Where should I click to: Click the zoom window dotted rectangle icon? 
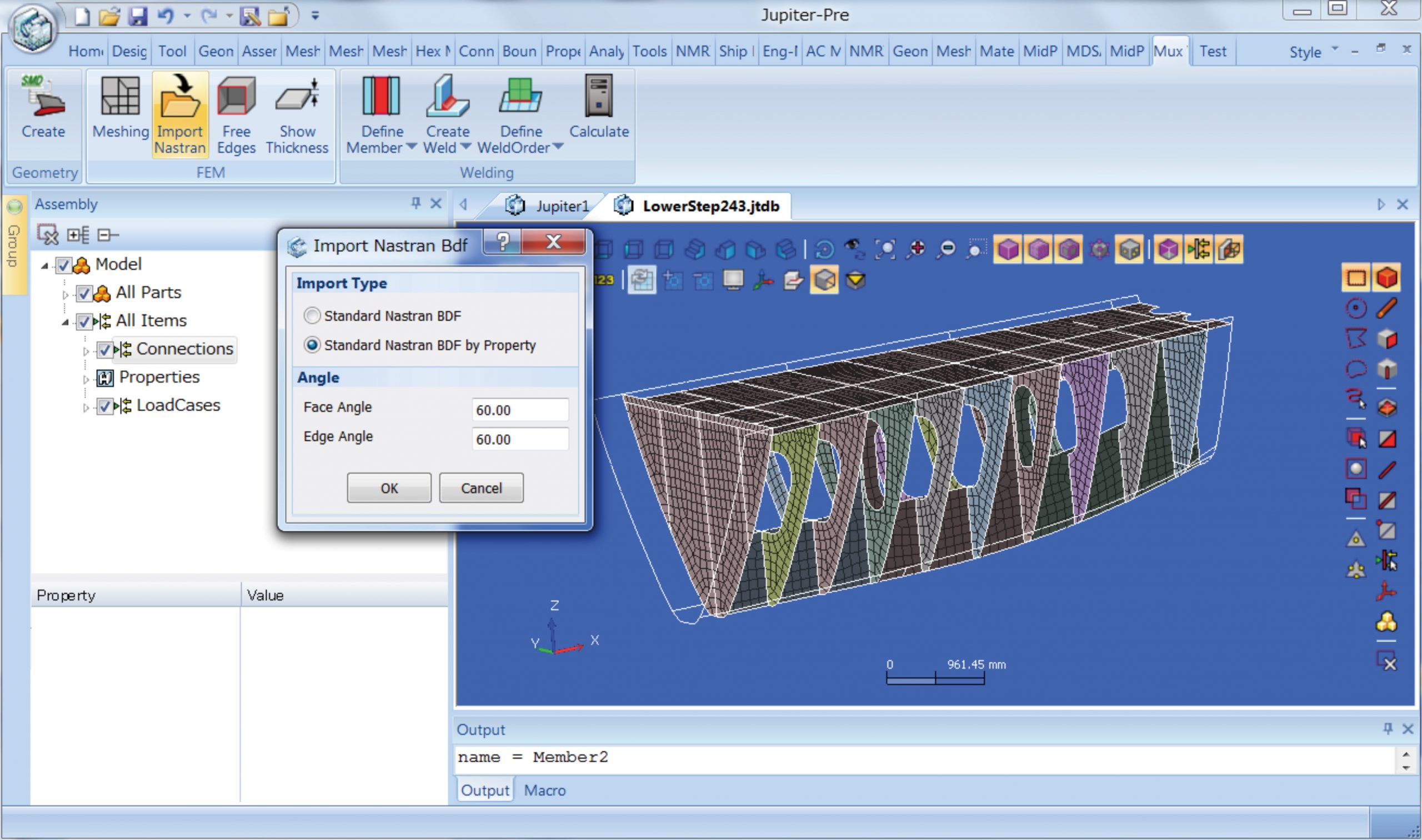(x=976, y=250)
